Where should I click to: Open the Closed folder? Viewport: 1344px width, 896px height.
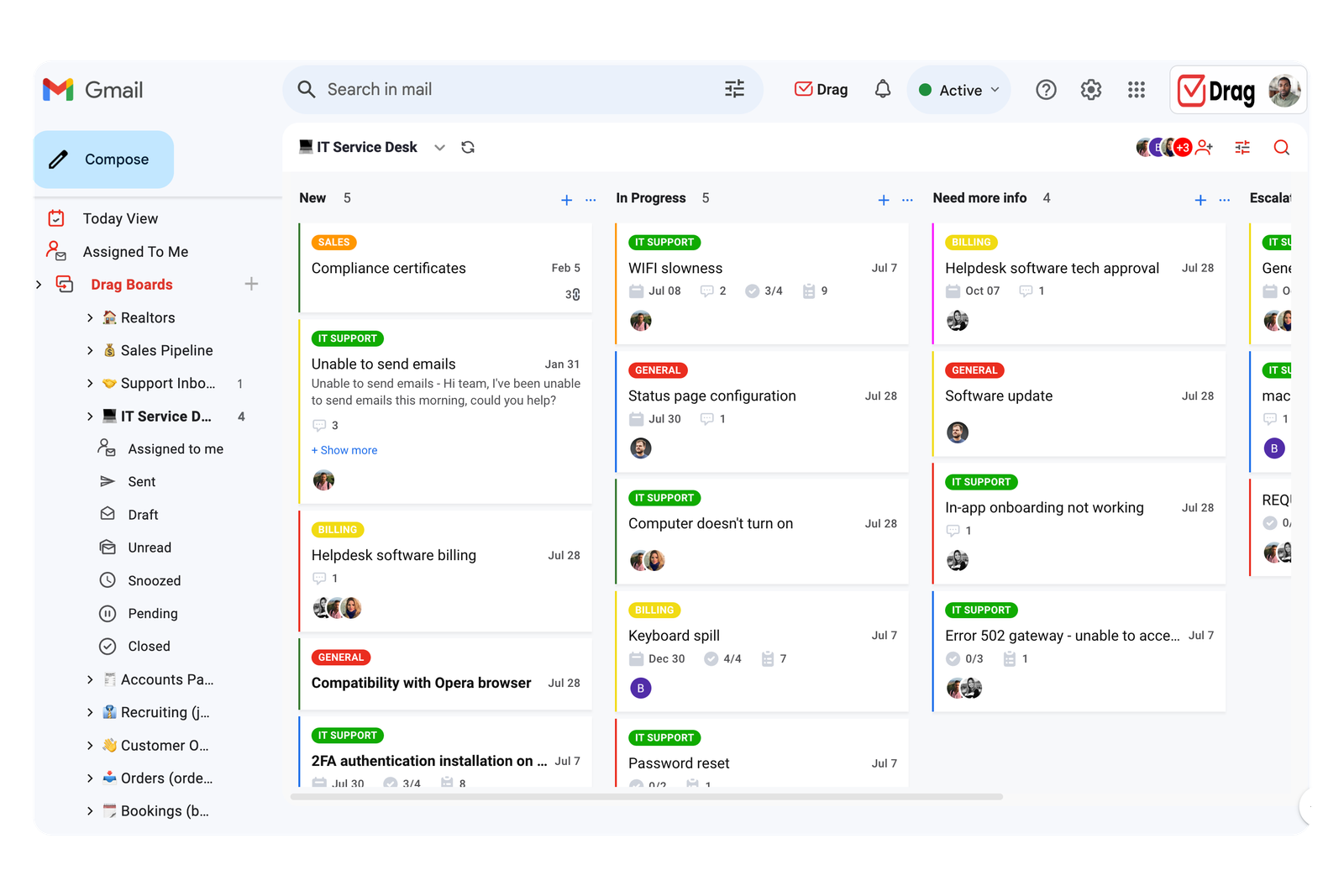(x=149, y=647)
